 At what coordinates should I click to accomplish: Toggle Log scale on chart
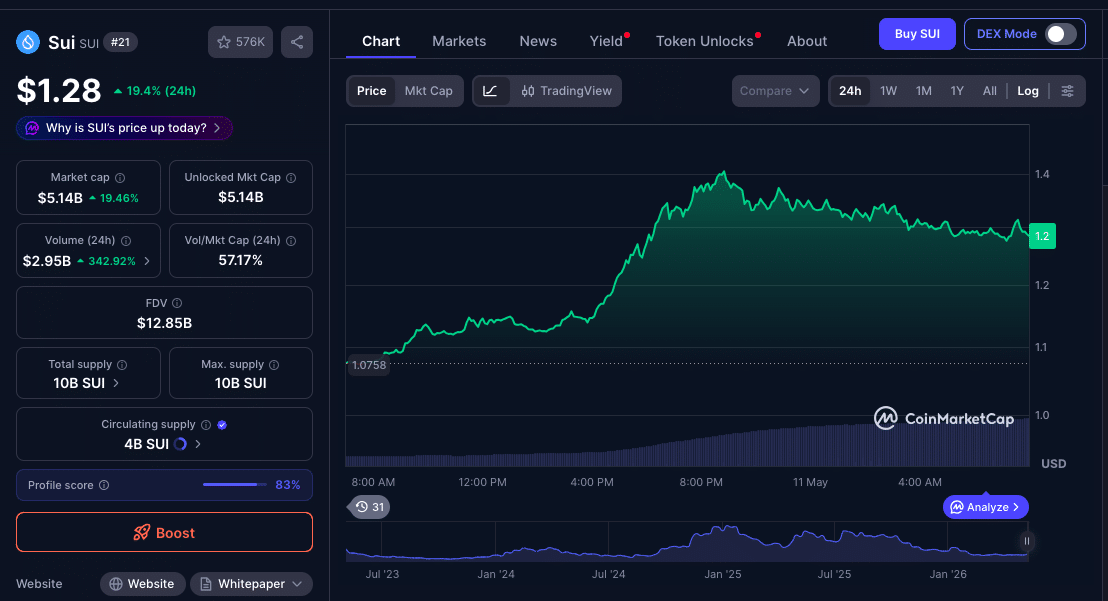point(1027,91)
